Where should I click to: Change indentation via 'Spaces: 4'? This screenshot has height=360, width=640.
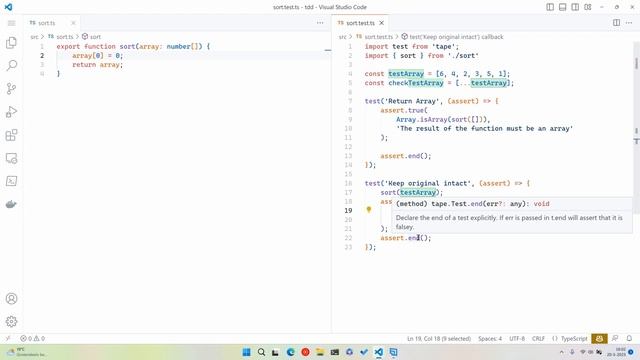[490, 339]
